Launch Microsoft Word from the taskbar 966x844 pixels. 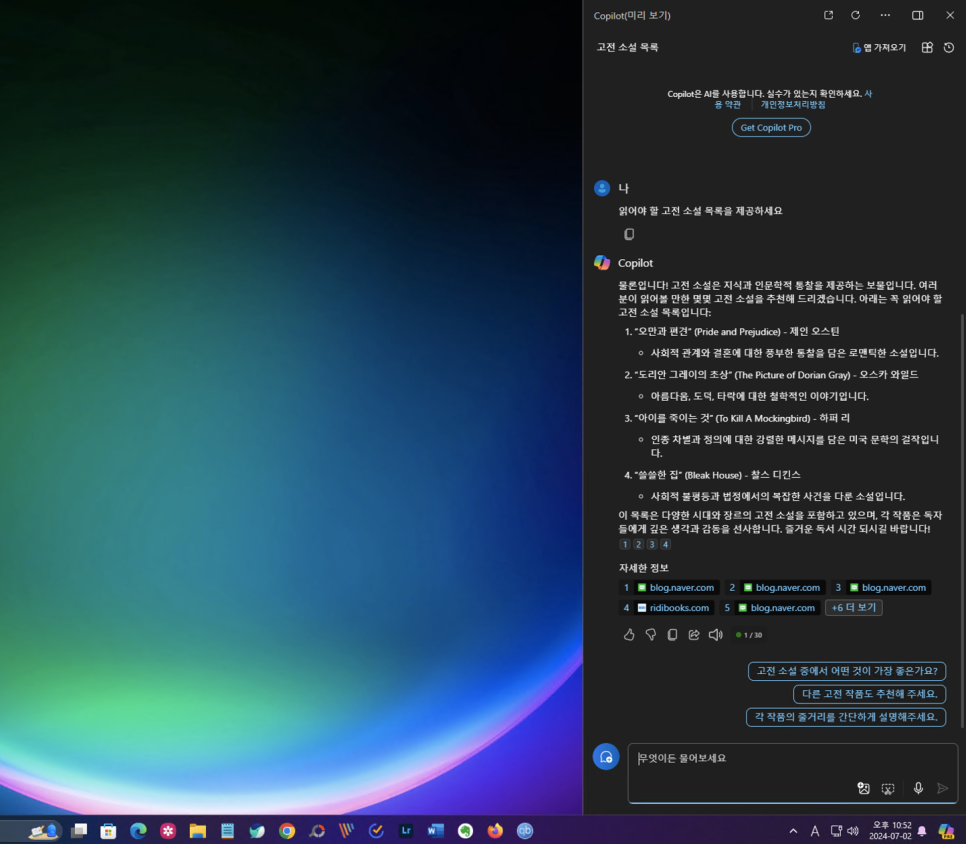coord(436,831)
